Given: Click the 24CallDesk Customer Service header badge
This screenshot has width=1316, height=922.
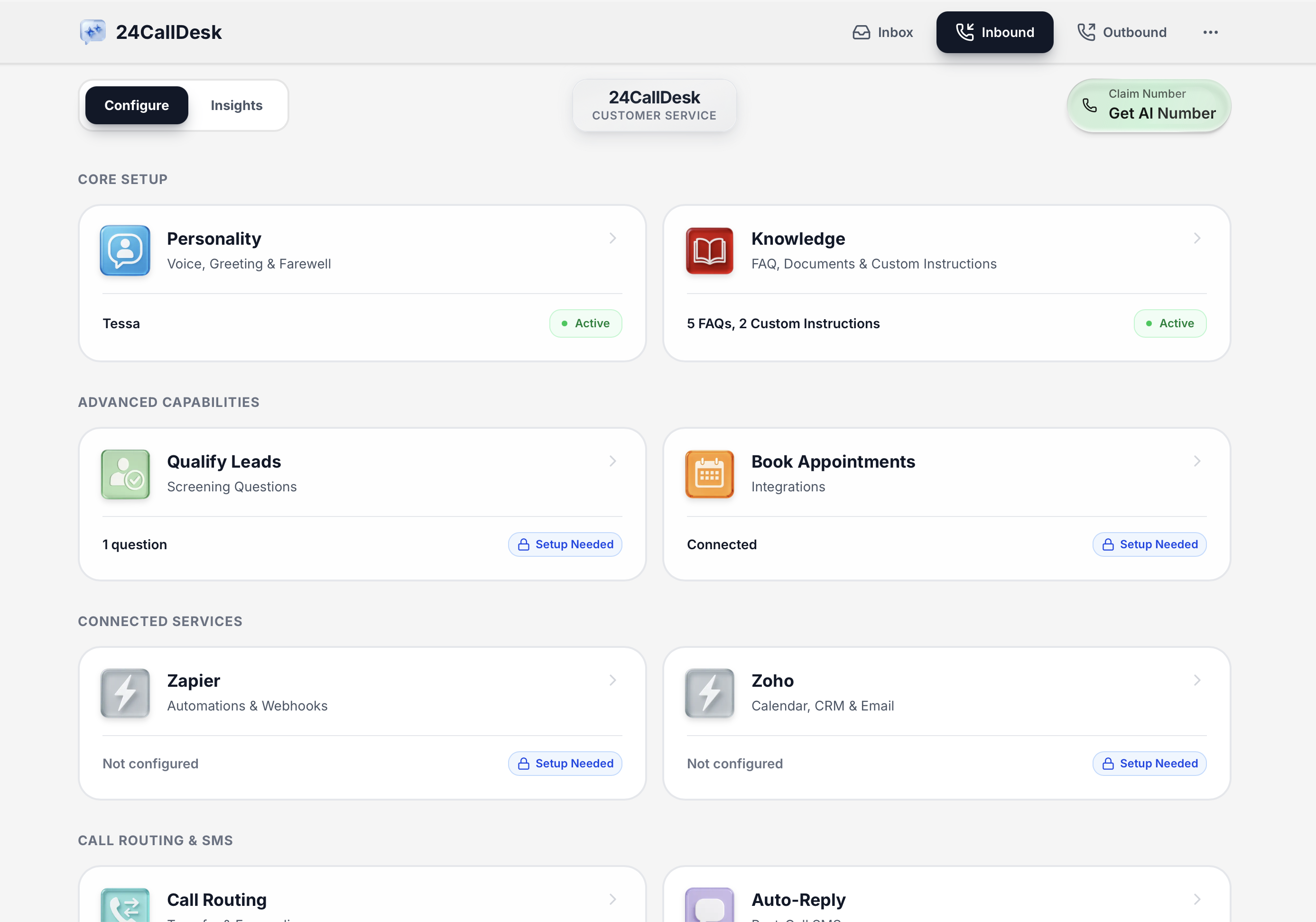Looking at the screenshot, I should 654,105.
